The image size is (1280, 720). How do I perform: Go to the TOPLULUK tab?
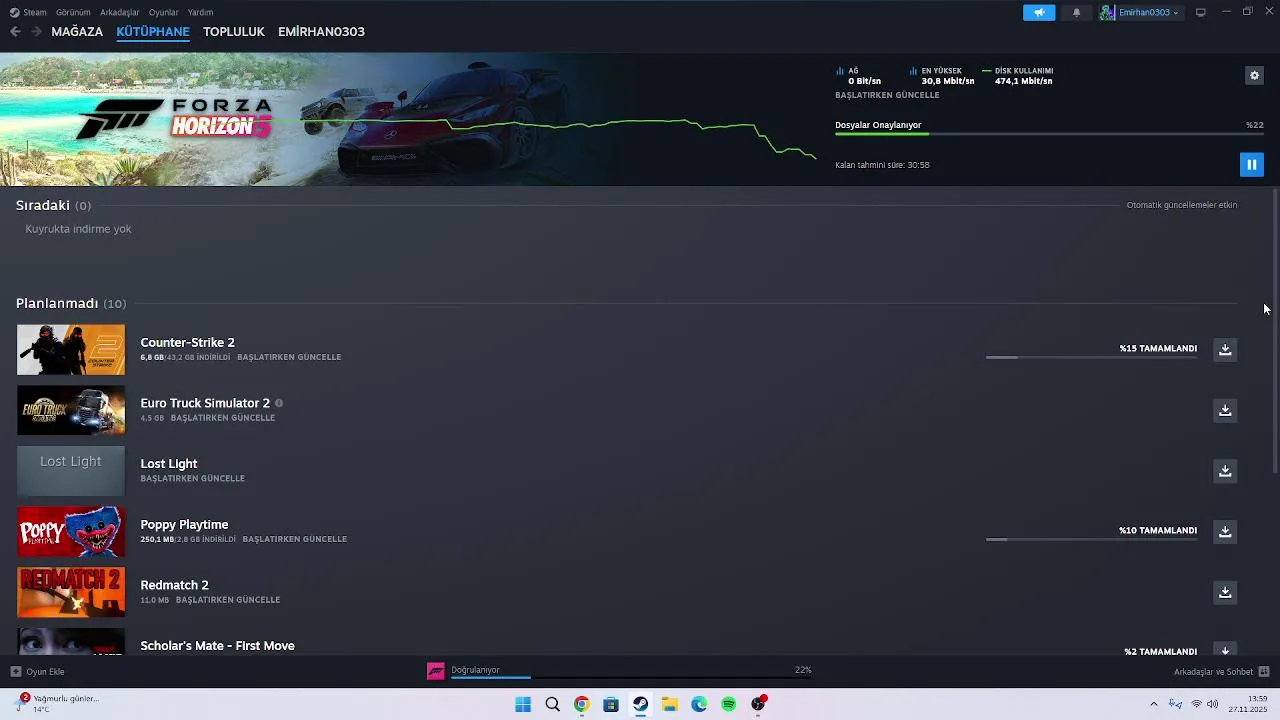[234, 31]
